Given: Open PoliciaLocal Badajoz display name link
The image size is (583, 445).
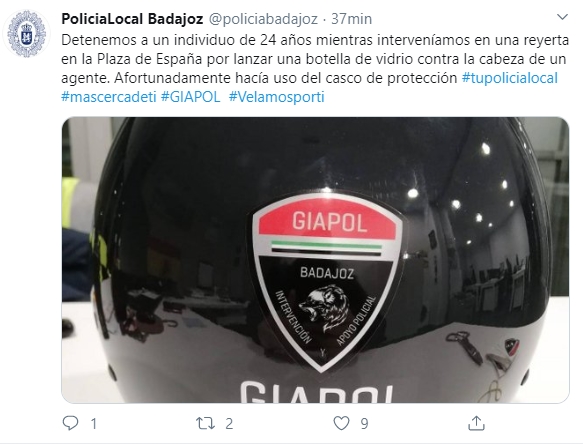Looking at the screenshot, I should pyautogui.click(x=132, y=19).
